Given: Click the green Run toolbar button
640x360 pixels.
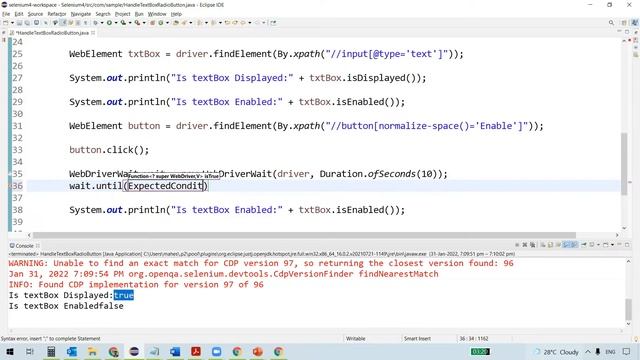Looking at the screenshot, I should 109,23.
